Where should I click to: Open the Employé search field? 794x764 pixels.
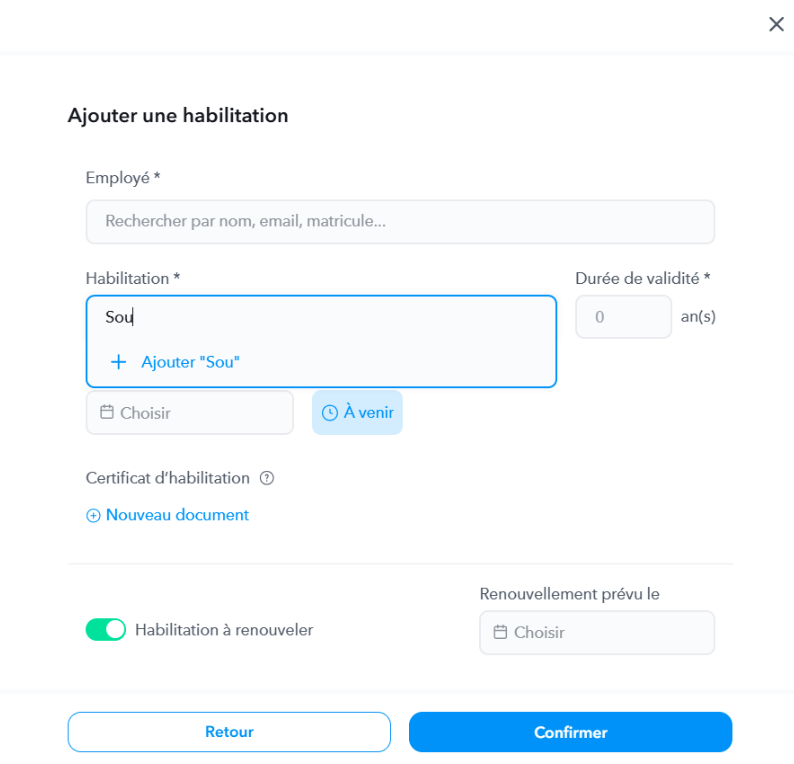pyautogui.click(x=400, y=221)
